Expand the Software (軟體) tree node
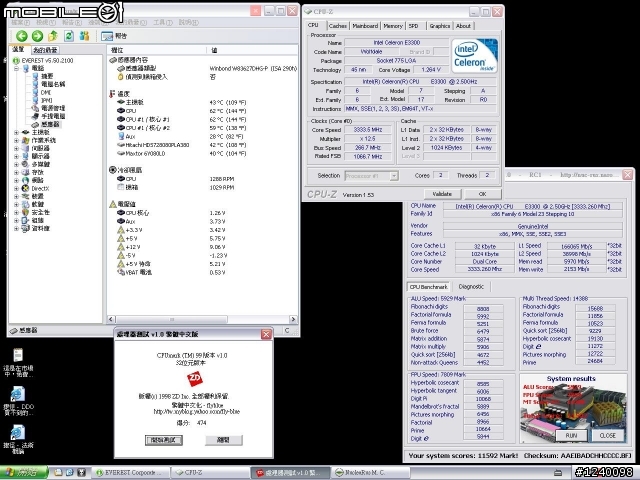Viewport: 640px width, 480px height. tap(16, 204)
